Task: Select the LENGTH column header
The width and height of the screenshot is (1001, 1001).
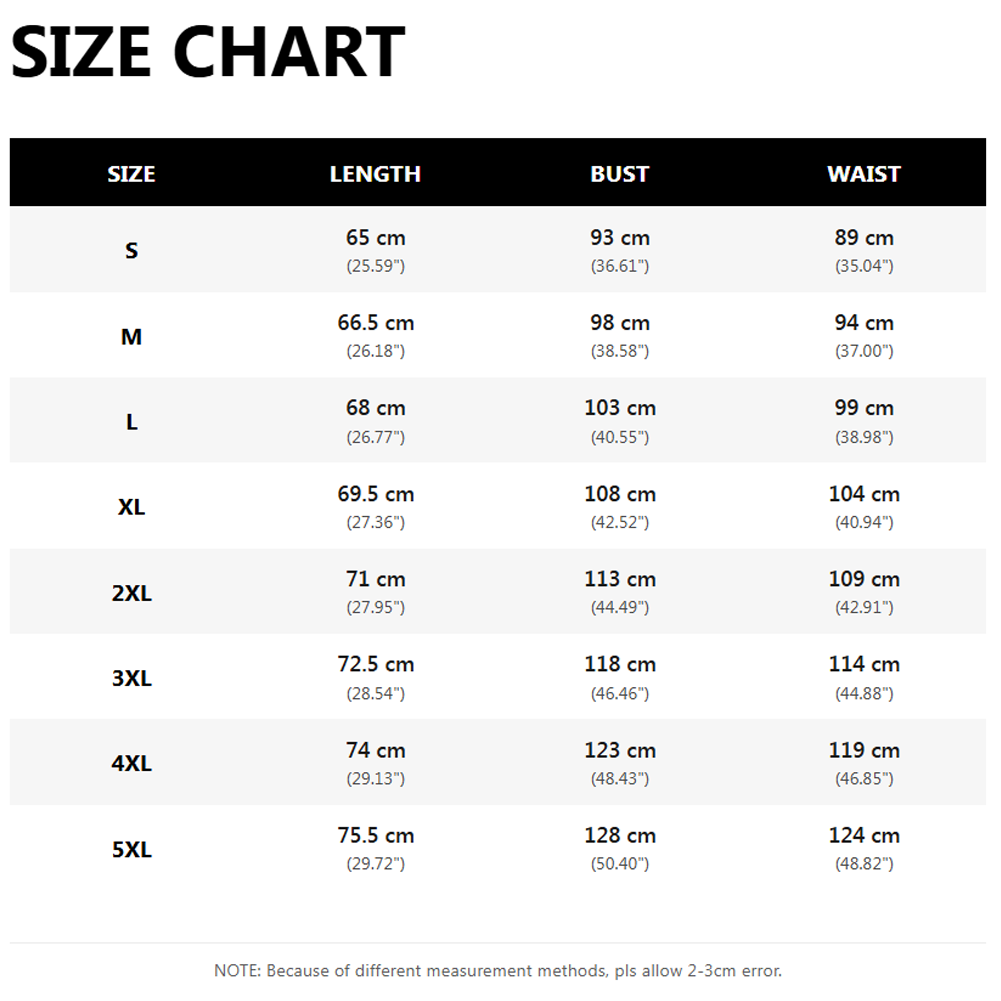Action: coord(375,174)
